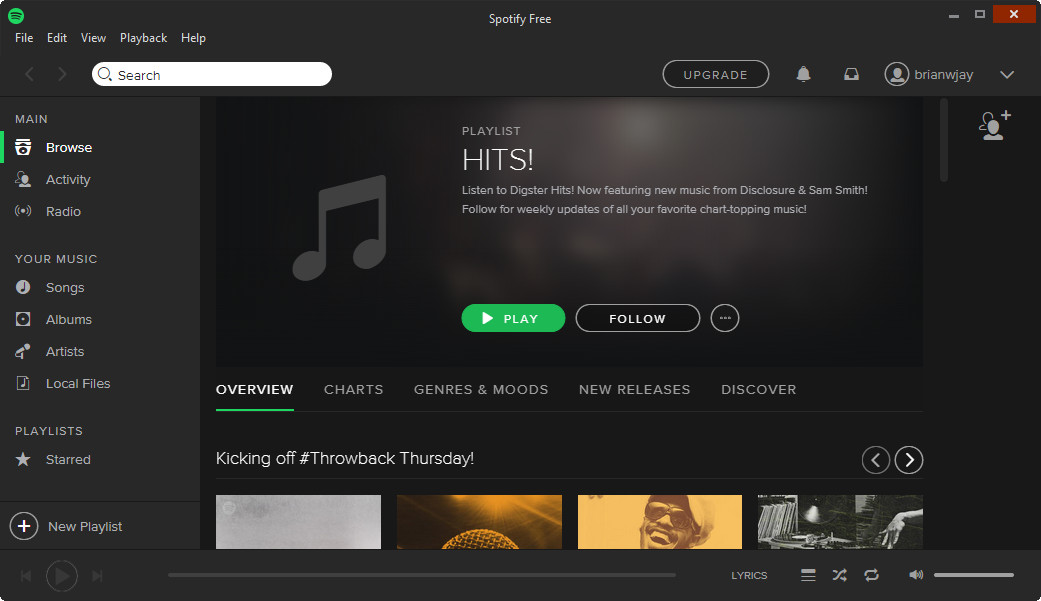
Task: Show next Throwback Thursday items
Action: click(909, 460)
